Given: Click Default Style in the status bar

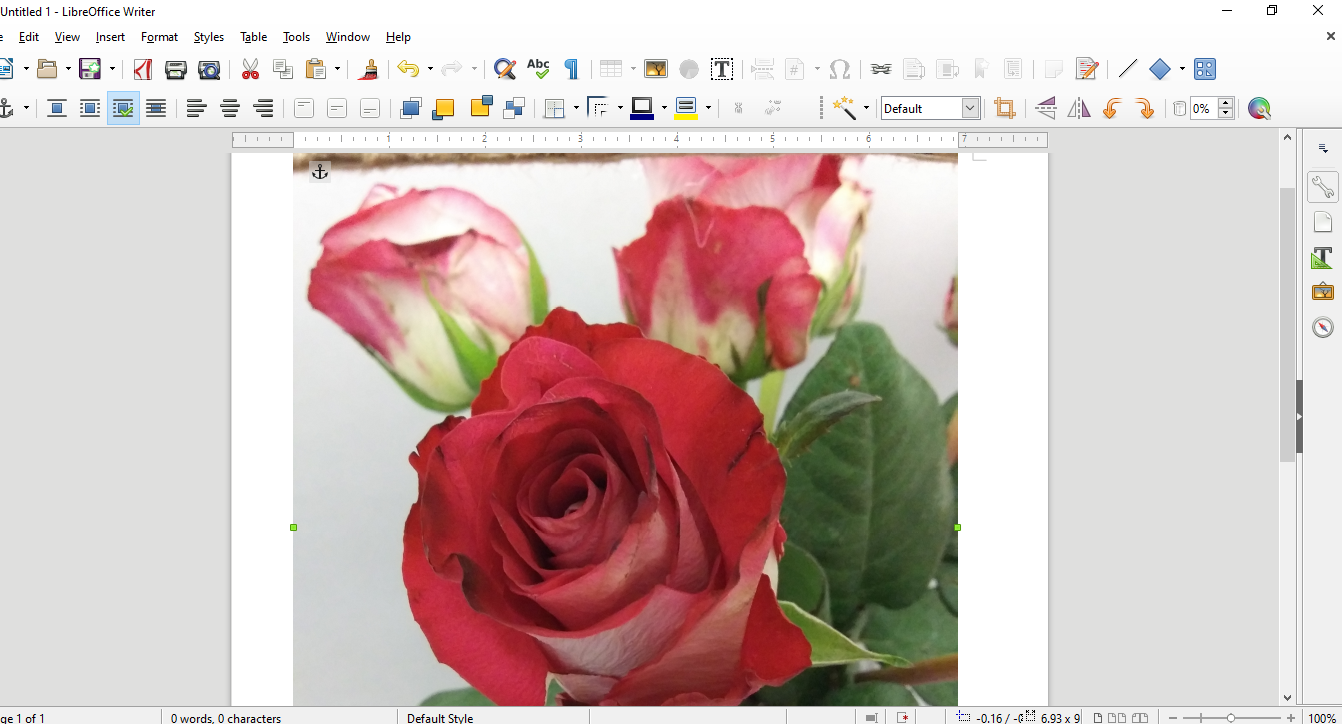Looking at the screenshot, I should (440, 717).
